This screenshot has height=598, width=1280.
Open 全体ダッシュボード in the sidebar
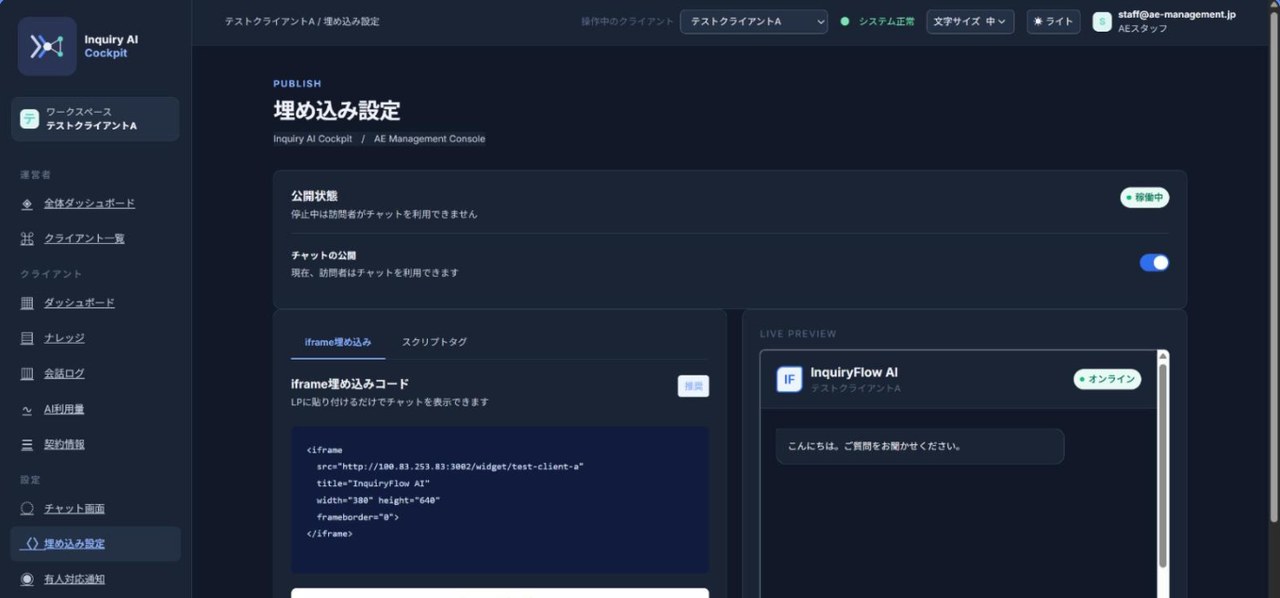point(89,203)
